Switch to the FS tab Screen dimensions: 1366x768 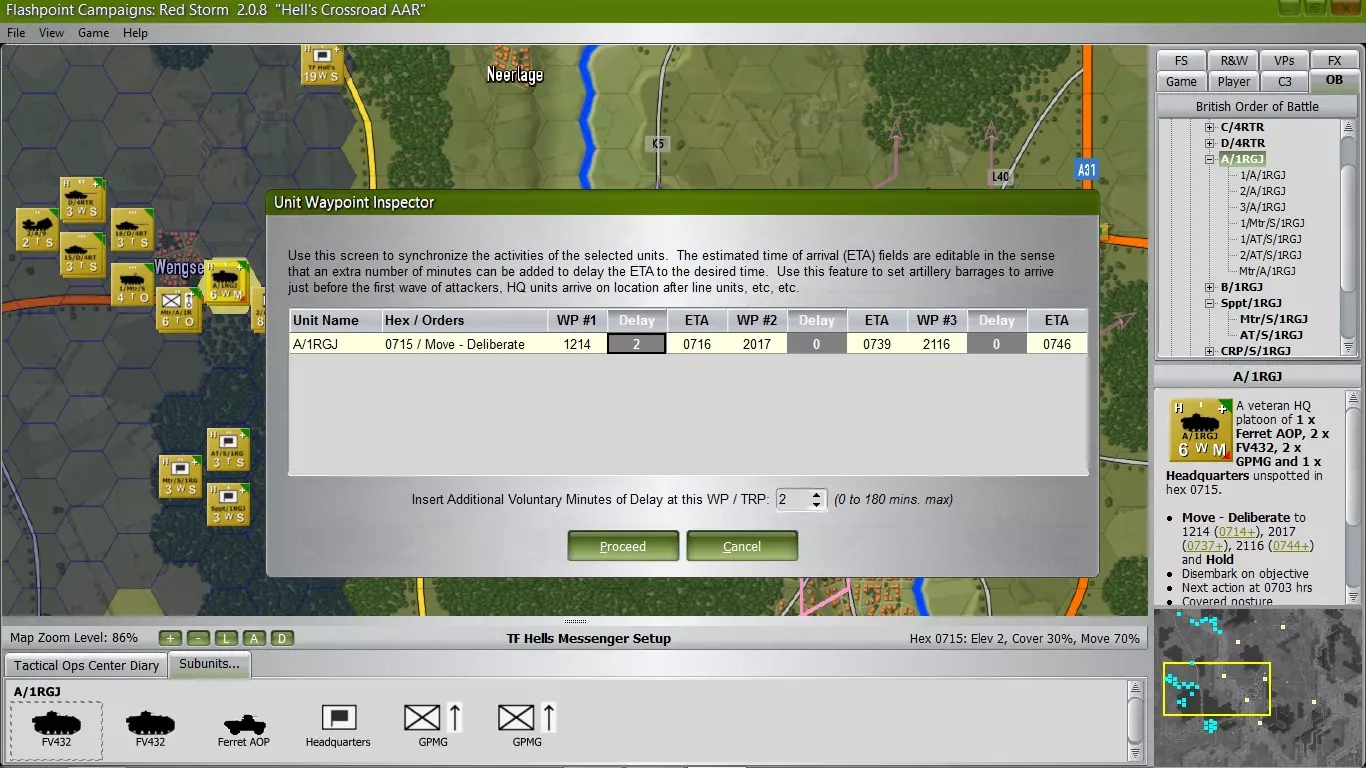(x=1181, y=60)
